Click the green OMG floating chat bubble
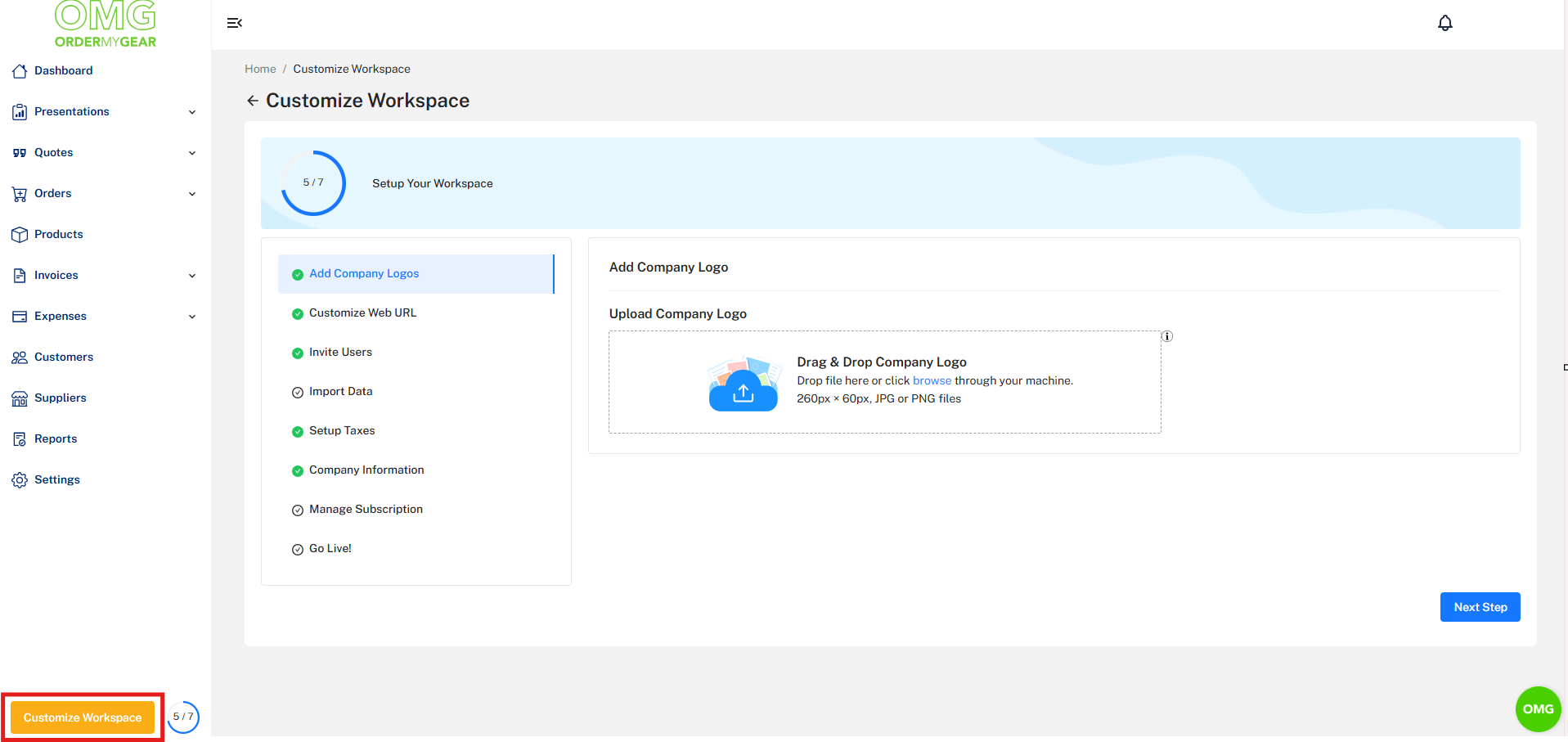 tap(1538, 709)
